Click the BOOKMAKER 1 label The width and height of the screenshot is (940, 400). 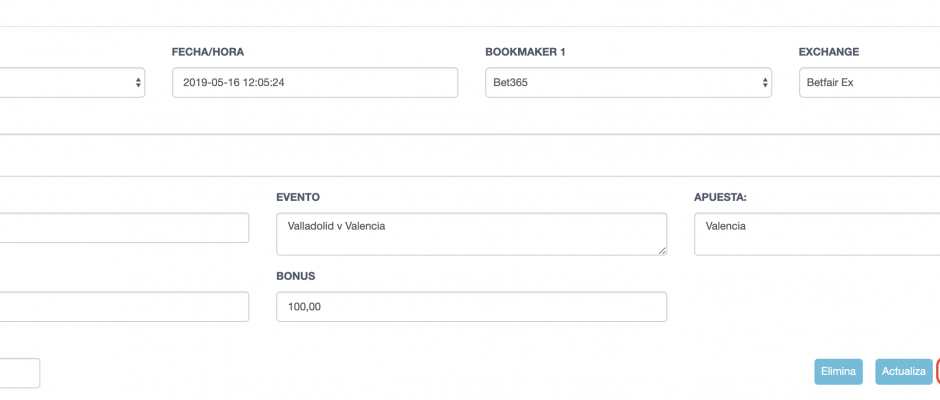click(525, 52)
